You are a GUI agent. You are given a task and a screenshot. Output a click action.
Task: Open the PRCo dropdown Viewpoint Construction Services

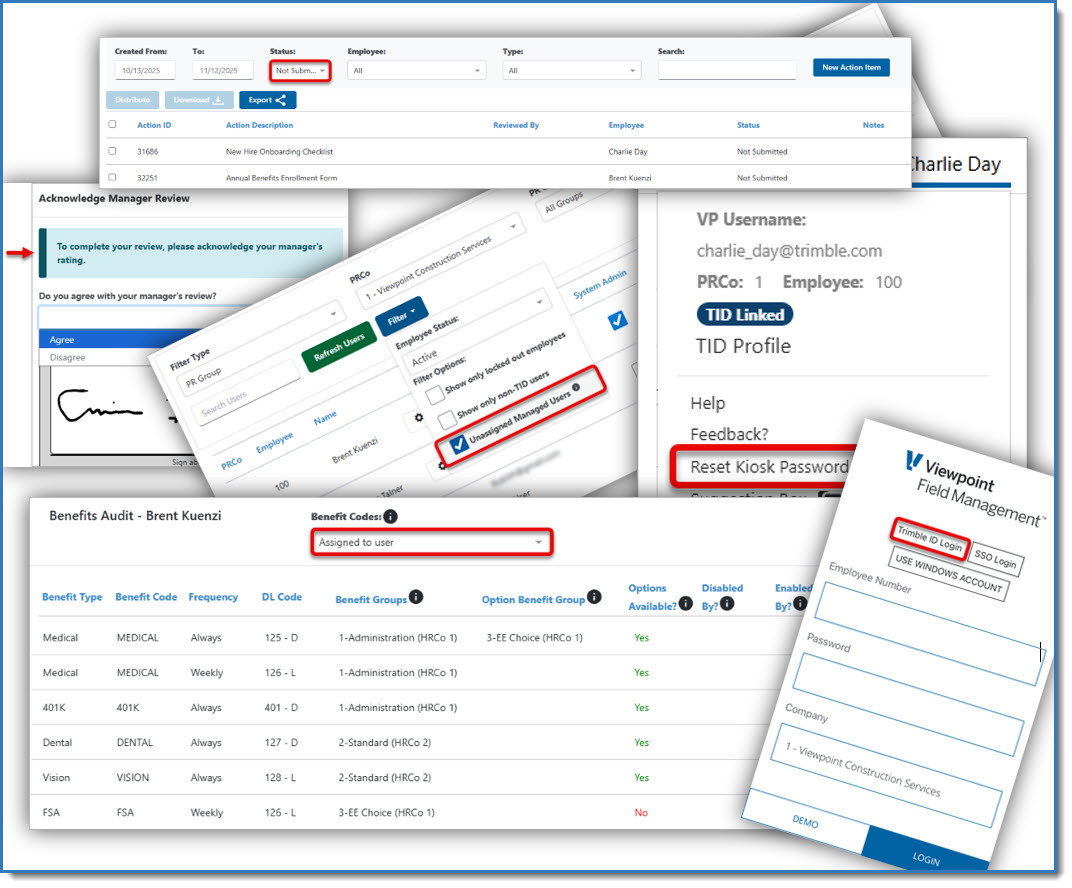(x=440, y=263)
